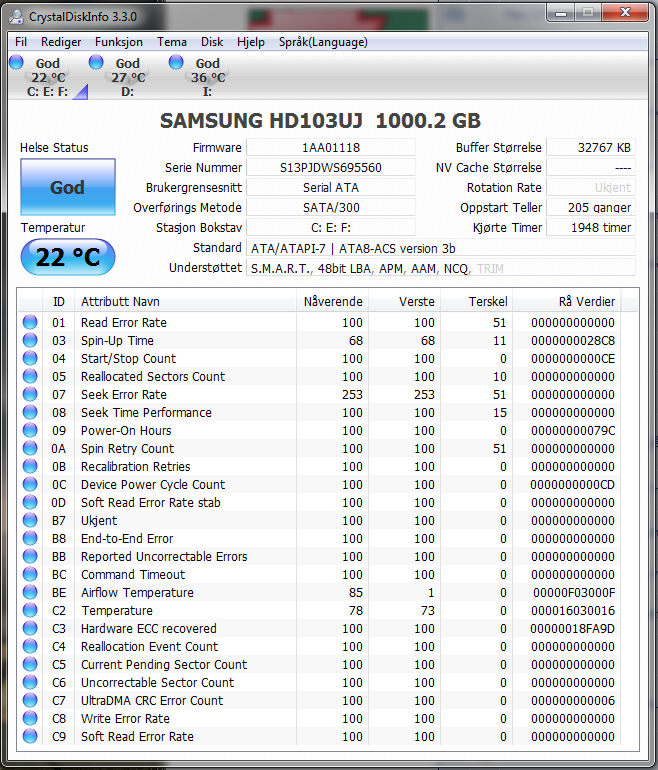This screenshot has height=770, width=658.
Task: Open the Fil menu
Action: [21, 42]
